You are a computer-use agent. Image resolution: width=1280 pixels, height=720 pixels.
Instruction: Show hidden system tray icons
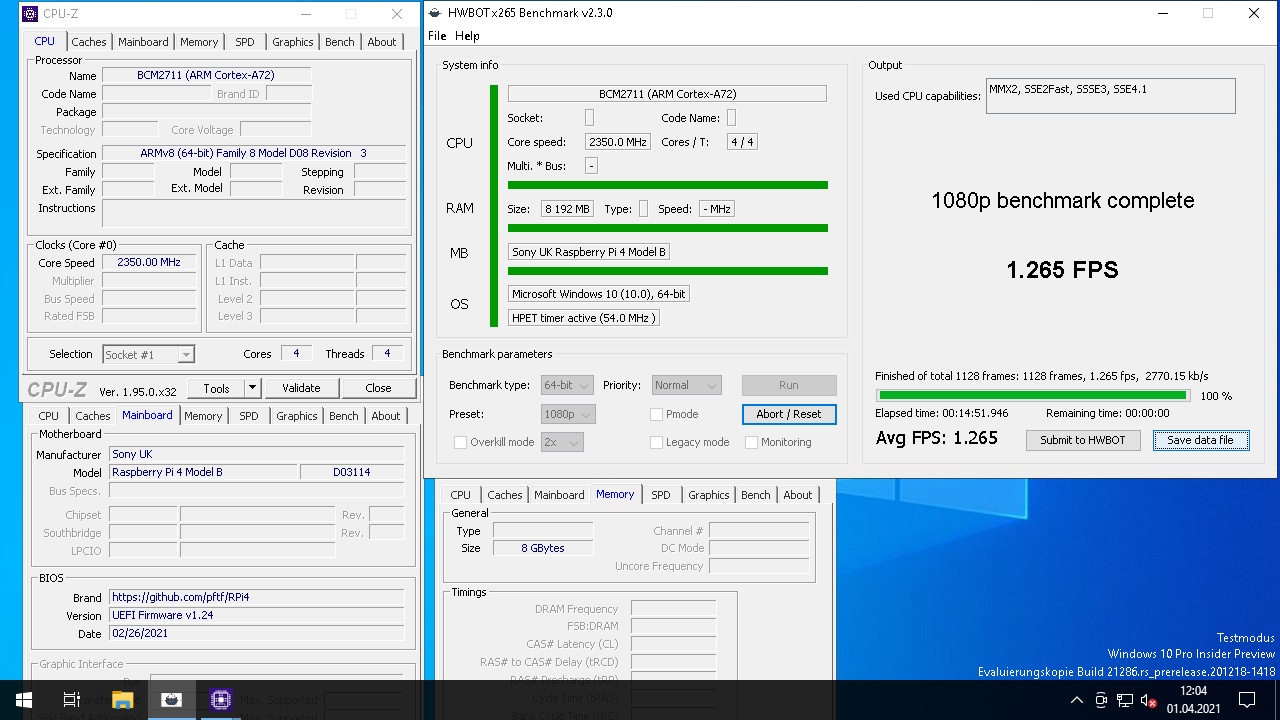click(x=1077, y=700)
